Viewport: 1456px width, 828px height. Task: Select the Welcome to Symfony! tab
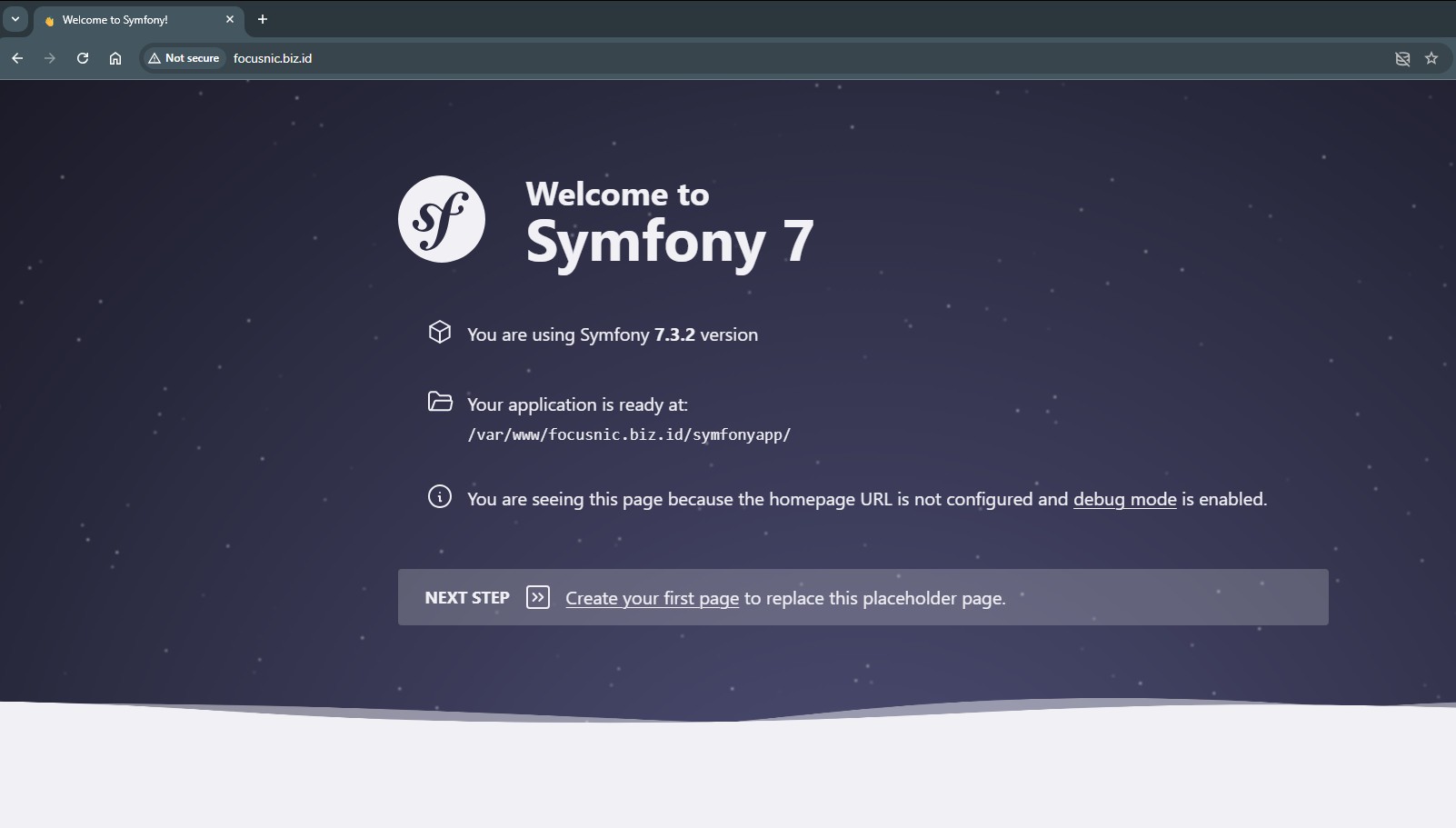pyautogui.click(x=127, y=20)
